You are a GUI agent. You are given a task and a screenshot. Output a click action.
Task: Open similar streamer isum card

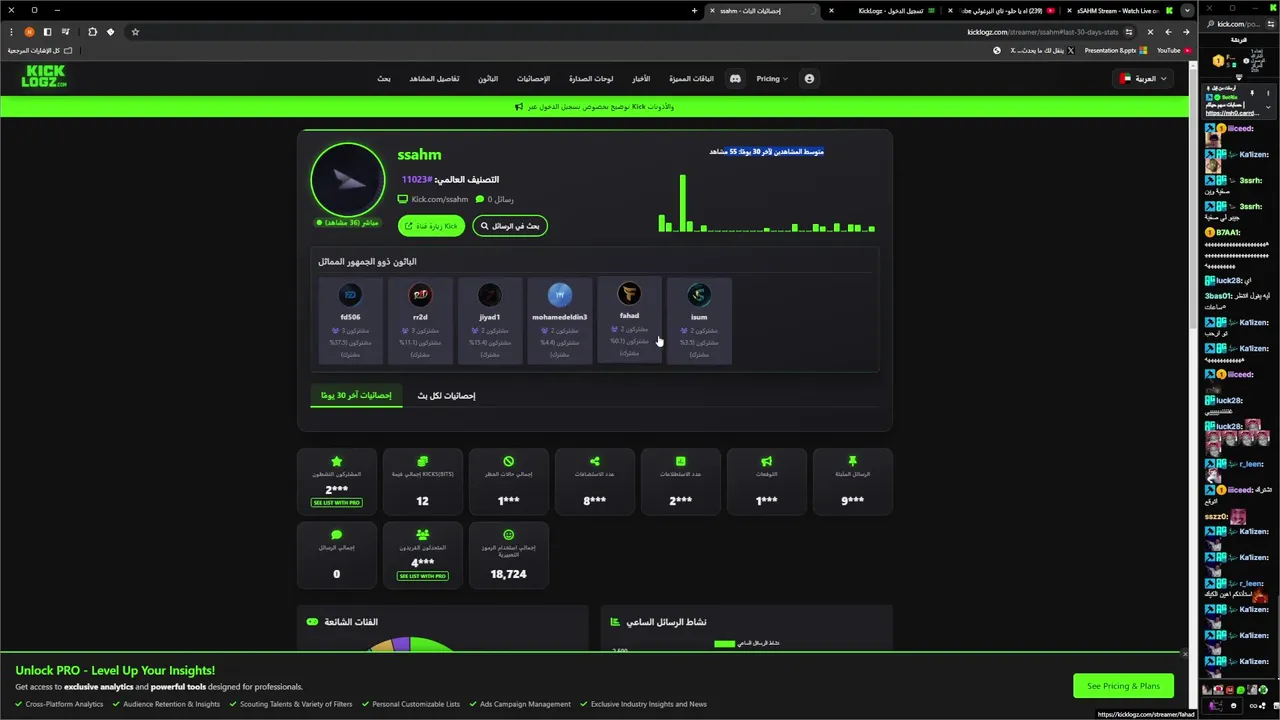(699, 320)
